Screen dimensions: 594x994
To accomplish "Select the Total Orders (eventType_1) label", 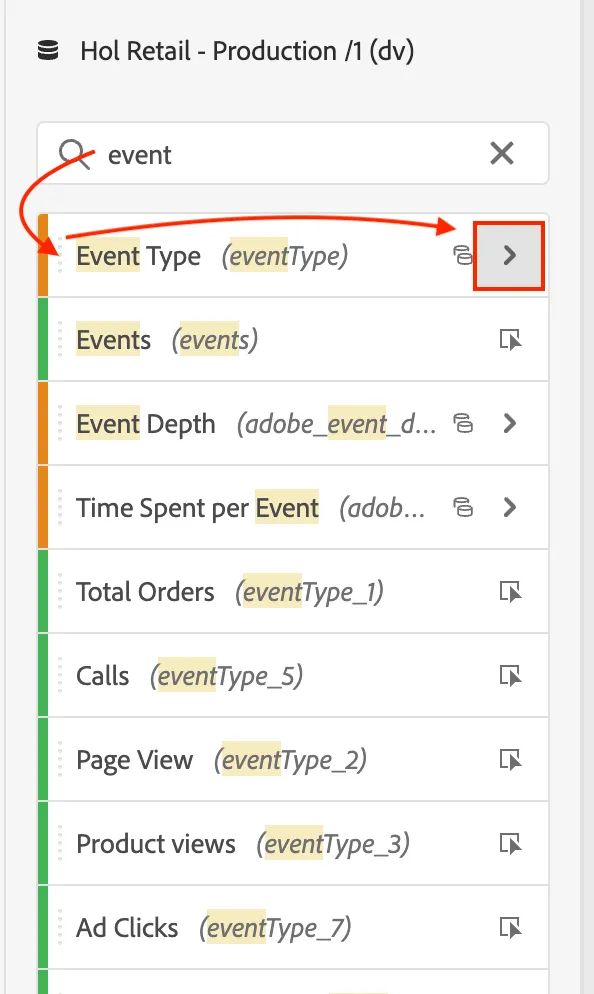I will 230,592.
